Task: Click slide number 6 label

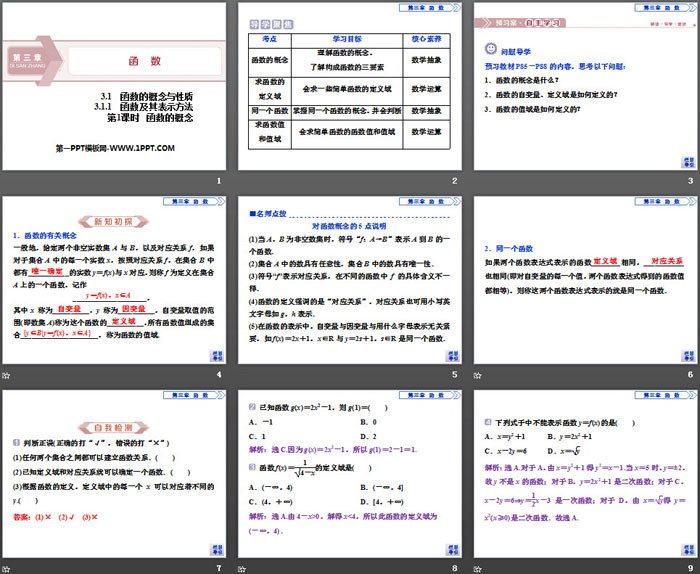Action: [690, 374]
